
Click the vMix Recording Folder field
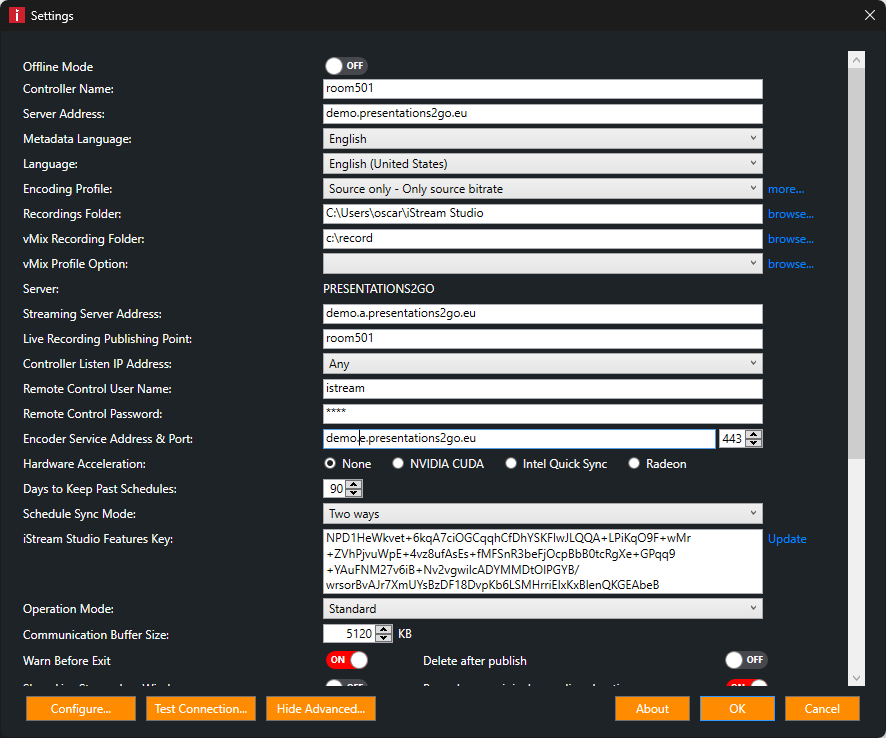click(542, 238)
